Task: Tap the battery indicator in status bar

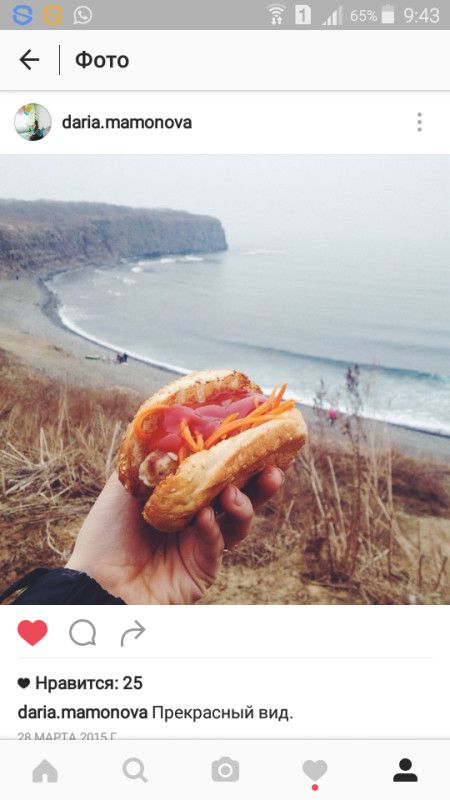Action: [x=388, y=15]
